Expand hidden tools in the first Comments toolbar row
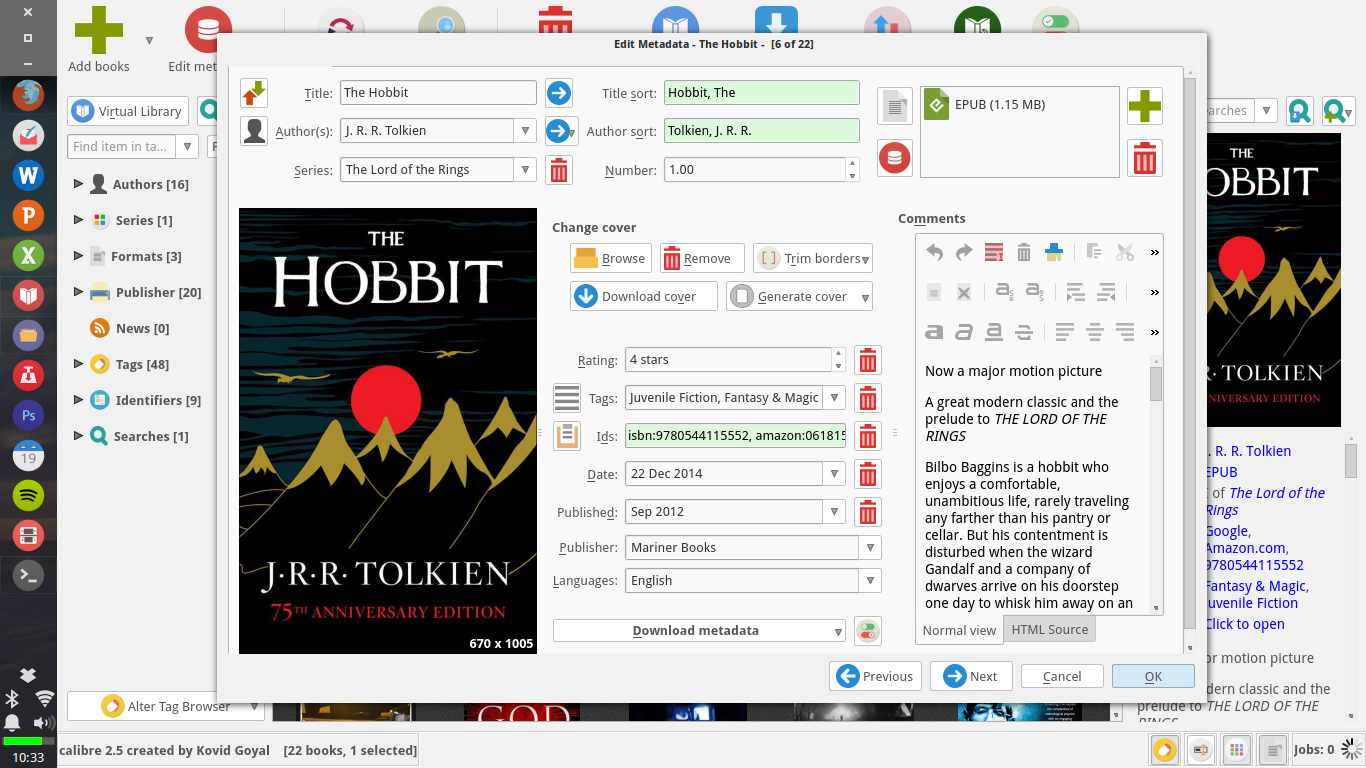The height and width of the screenshot is (768, 1366). (x=1154, y=253)
